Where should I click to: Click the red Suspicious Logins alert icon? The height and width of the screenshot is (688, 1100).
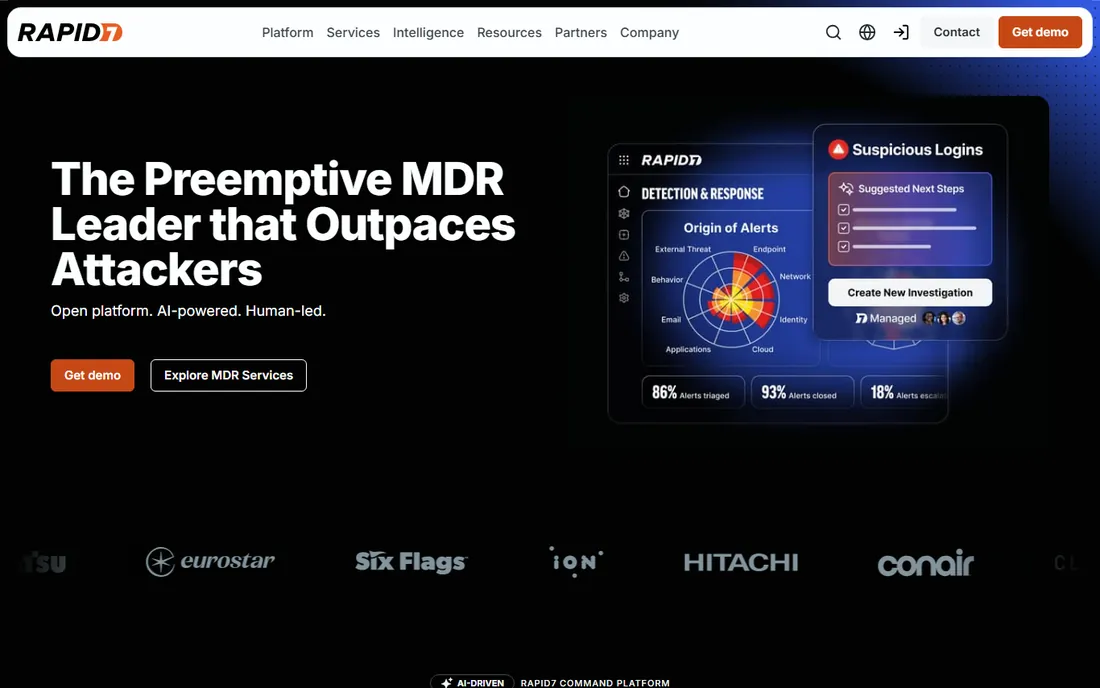pos(838,149)
